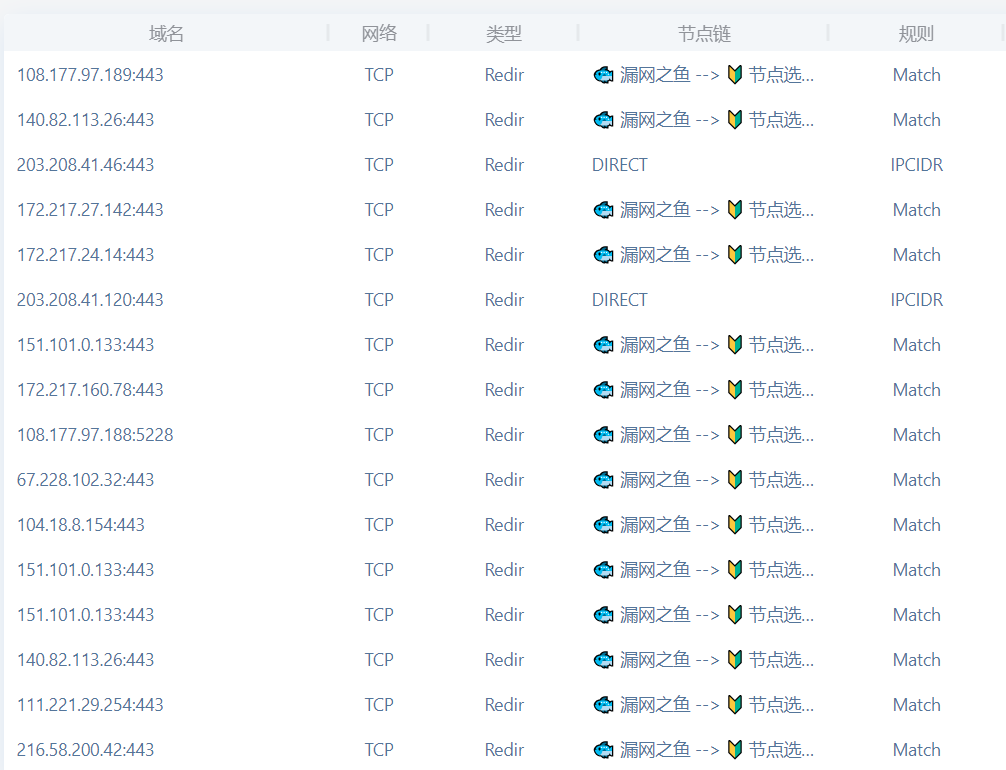Image resolution: width=1006 pixels, height=770 pixels.
Task: Select the 111.221.29.254:443 domain cell
Action: [x=90, y=705]
